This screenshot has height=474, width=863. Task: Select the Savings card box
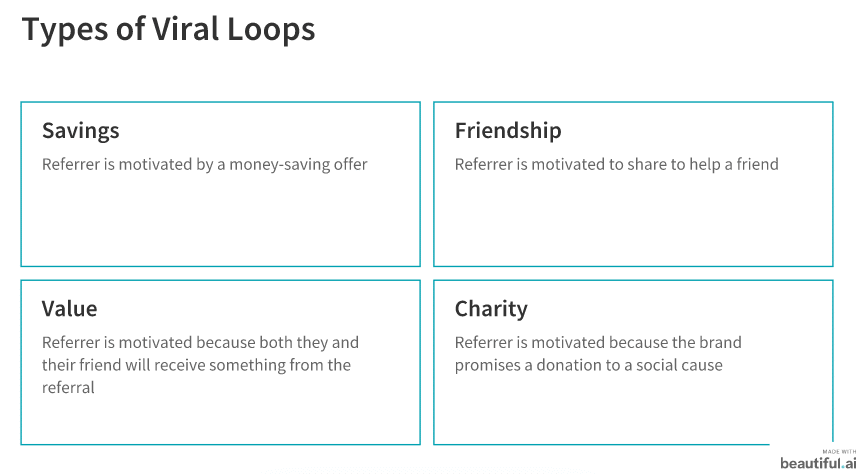(221, 184)
